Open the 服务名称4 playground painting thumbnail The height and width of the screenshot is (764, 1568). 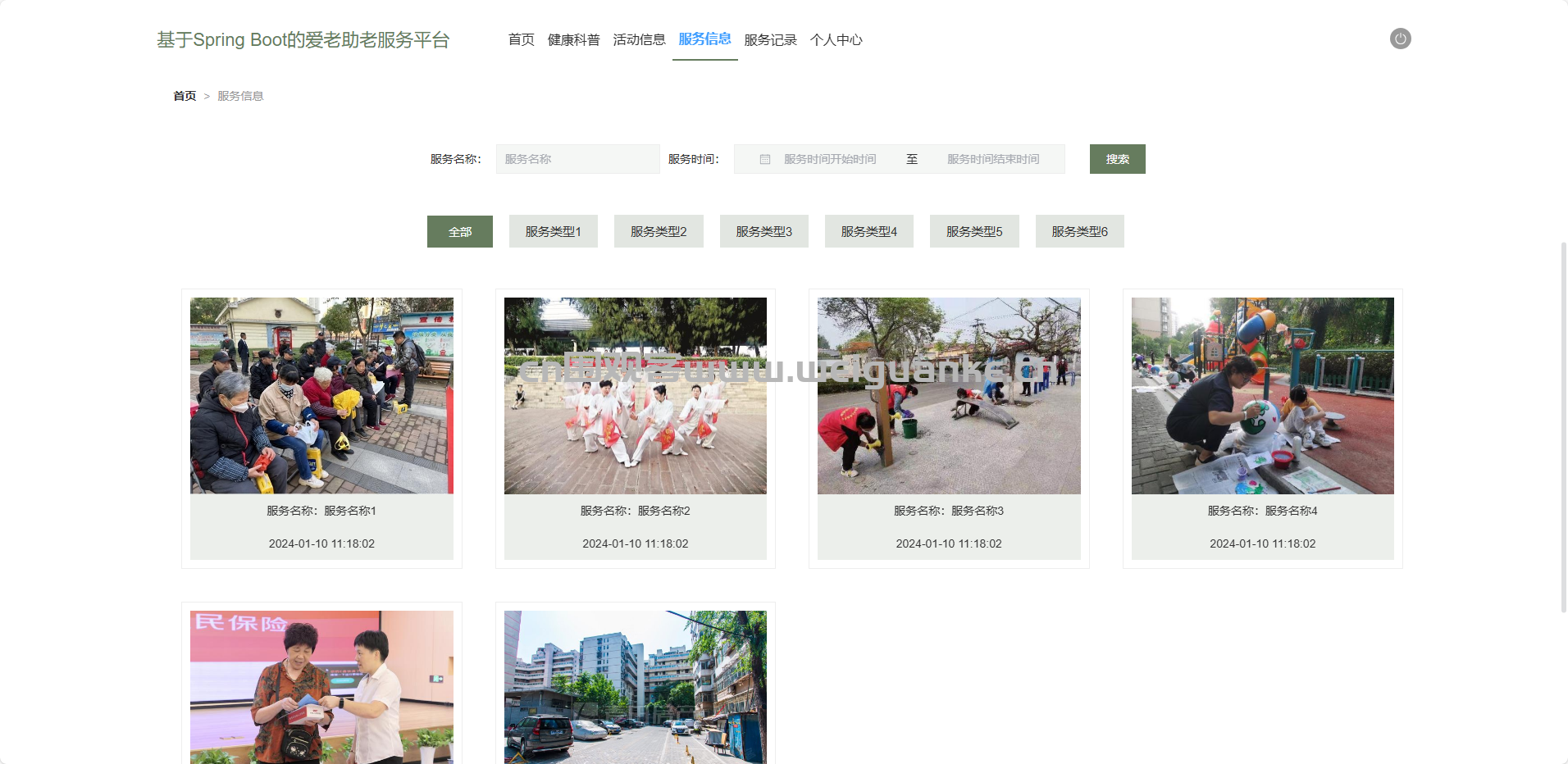[1262, 396]
